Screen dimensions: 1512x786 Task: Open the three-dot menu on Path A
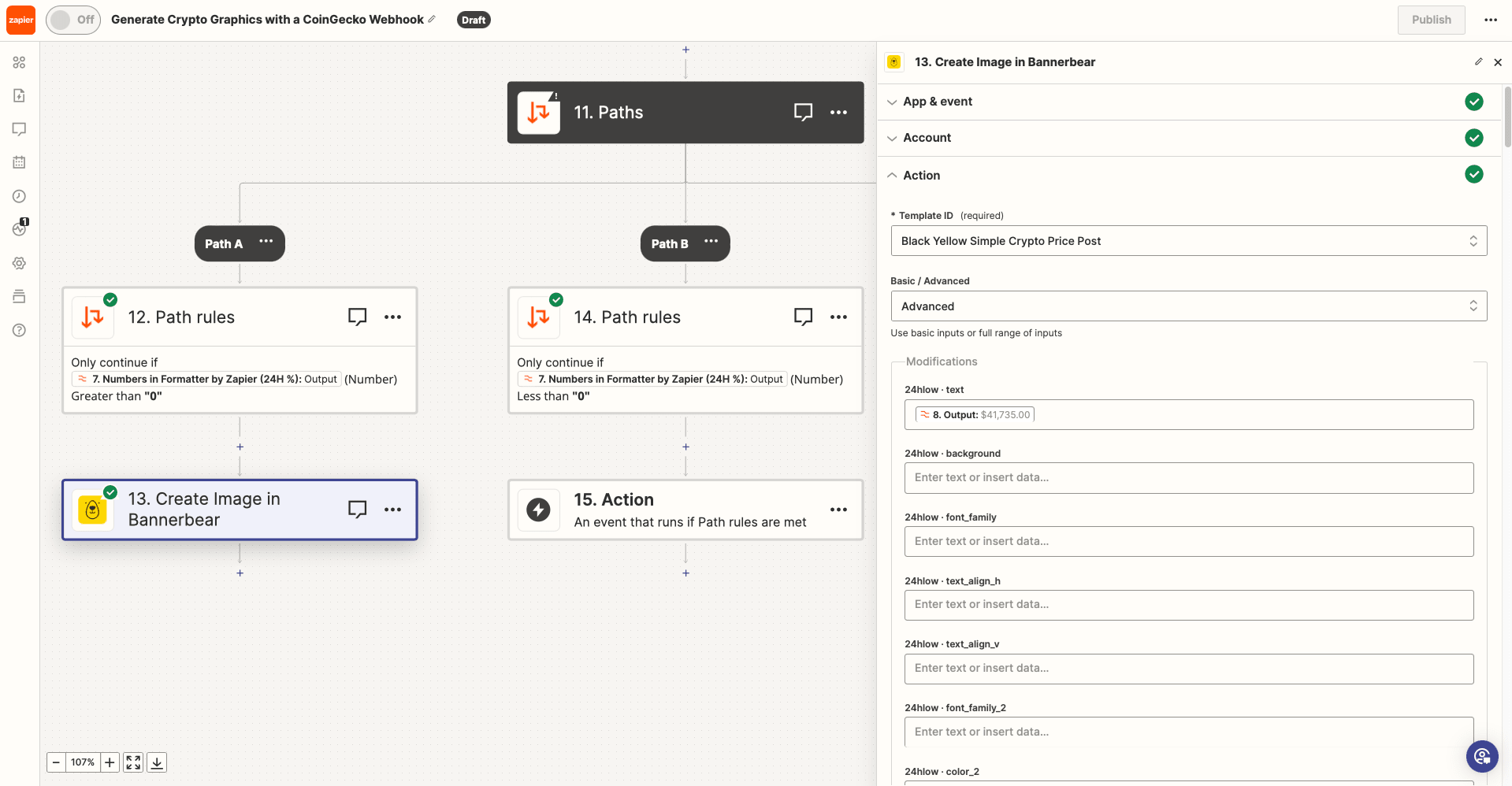266,241
